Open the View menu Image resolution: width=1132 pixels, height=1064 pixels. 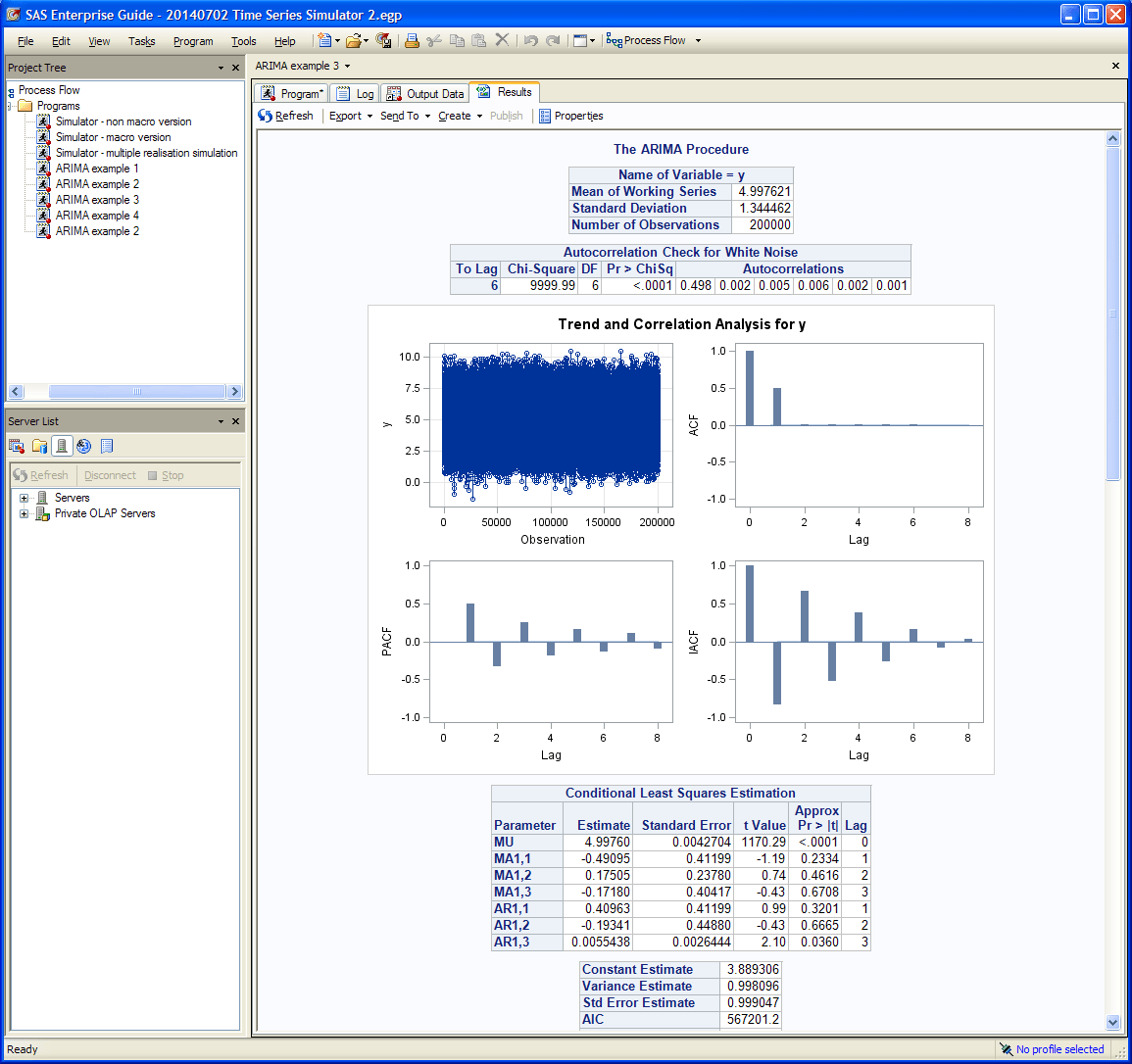[99, 41]
